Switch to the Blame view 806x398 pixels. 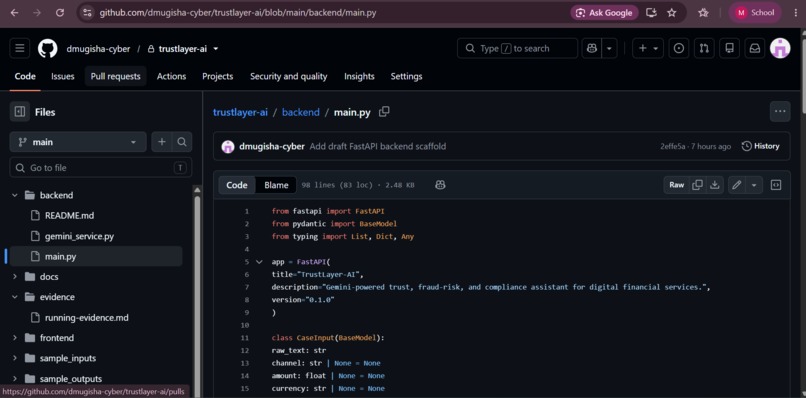tap(276, 185)
